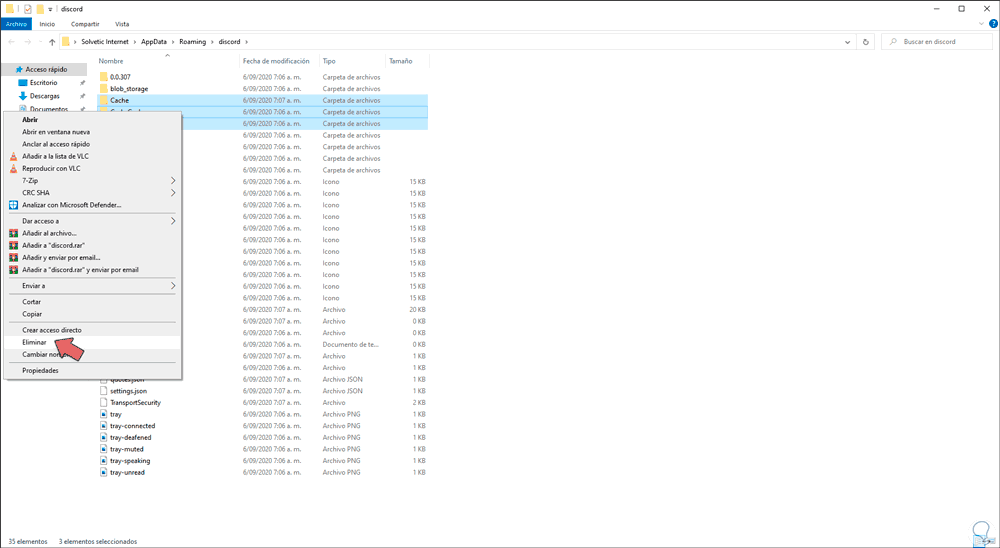Expand chevron after Solvetic Internet breadcrumb

pos(135,42)
